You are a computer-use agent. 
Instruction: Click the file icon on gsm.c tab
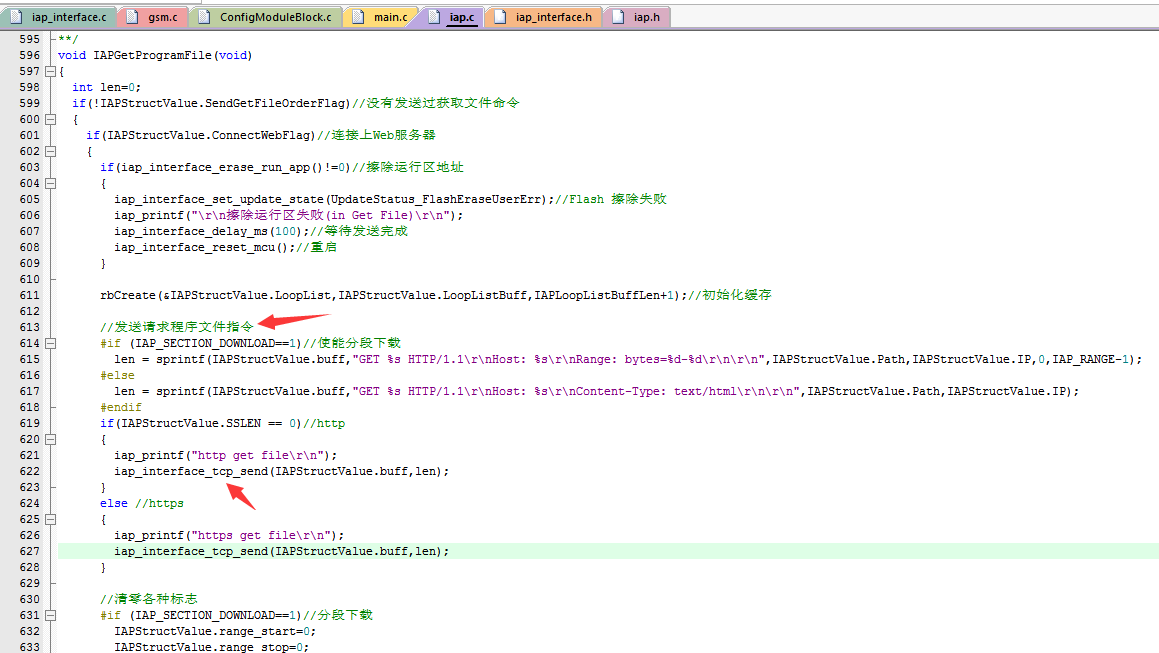(132, 16)
